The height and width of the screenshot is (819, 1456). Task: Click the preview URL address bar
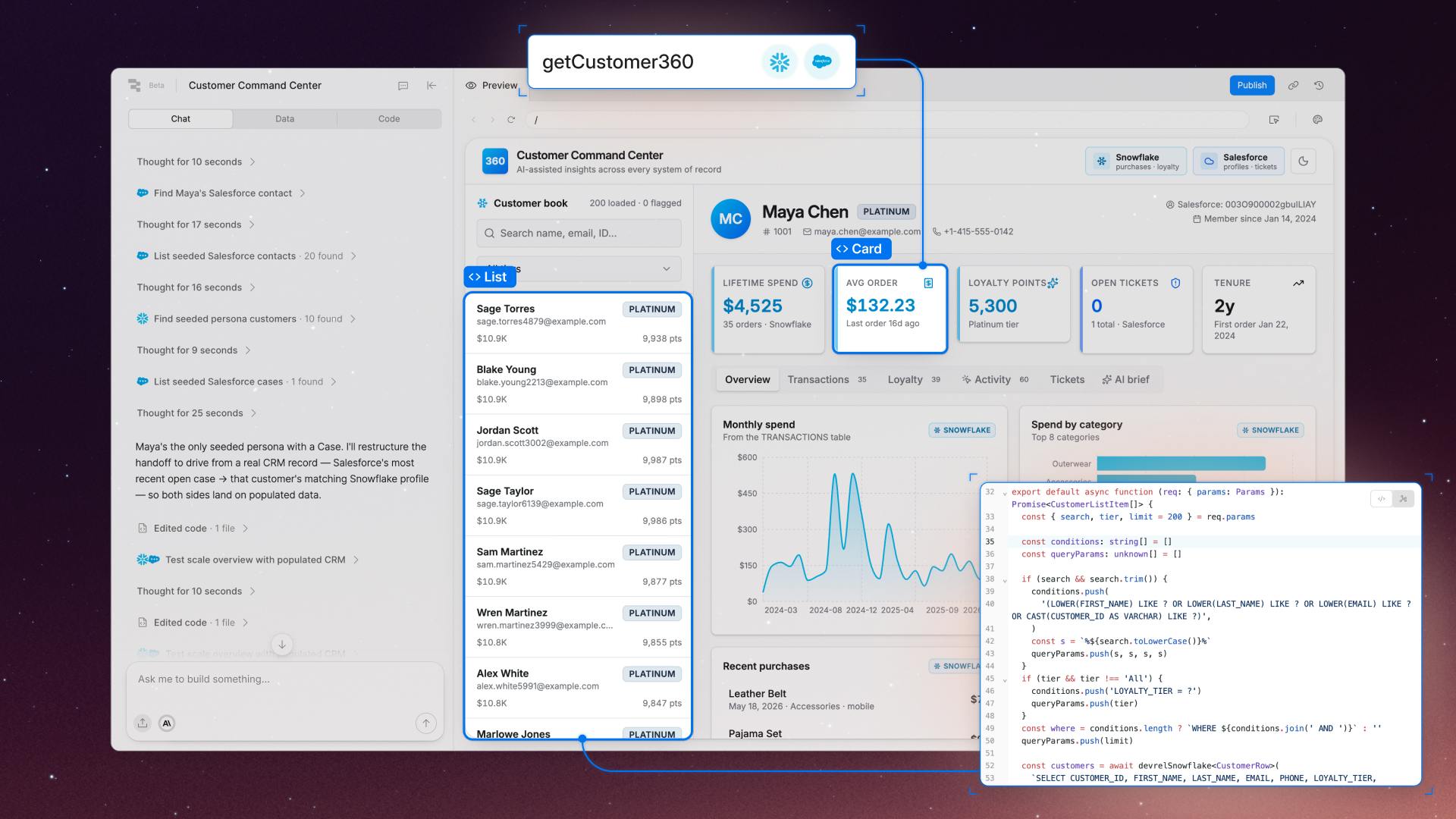[887, 120]
